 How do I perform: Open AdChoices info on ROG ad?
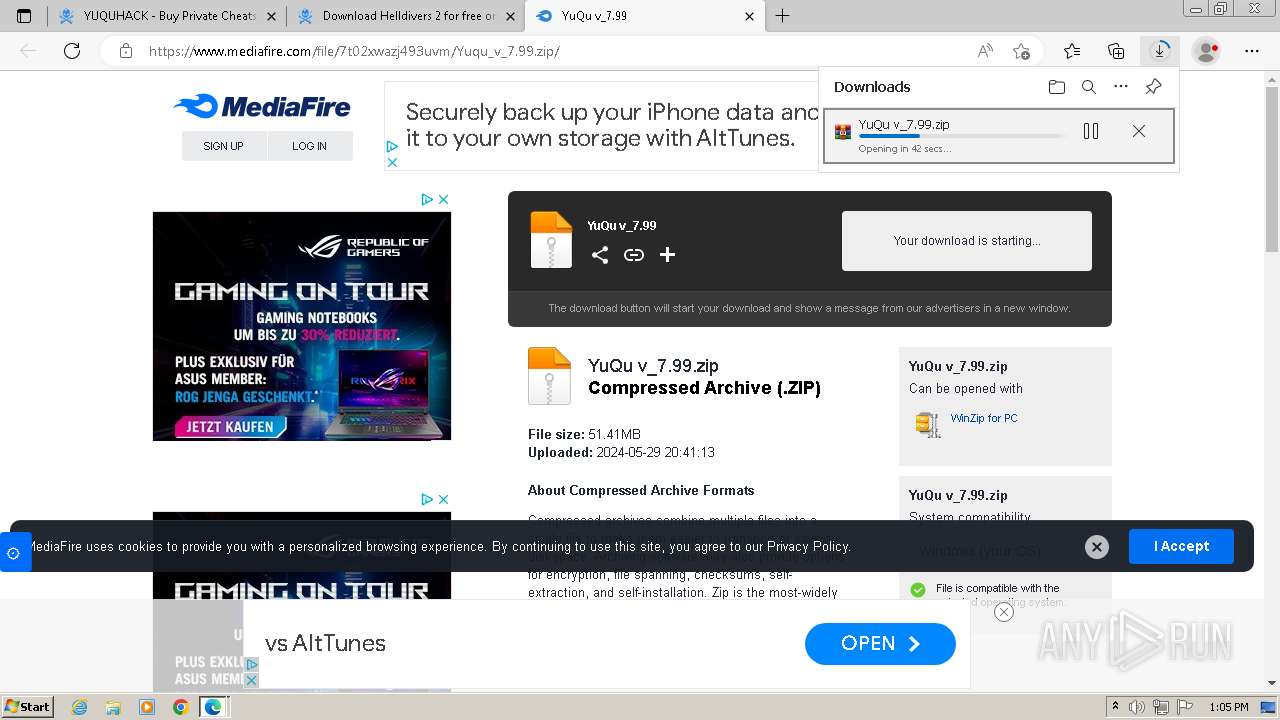pyautogui.click(x=427, y=200)
